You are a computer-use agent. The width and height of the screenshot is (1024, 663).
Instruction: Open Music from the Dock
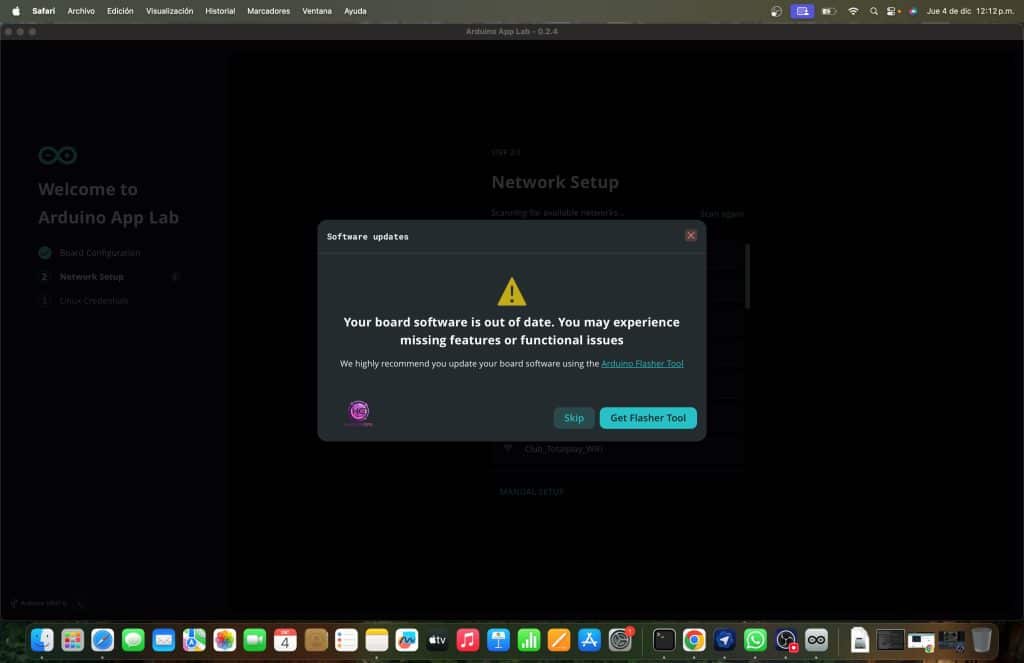[468, 640]
